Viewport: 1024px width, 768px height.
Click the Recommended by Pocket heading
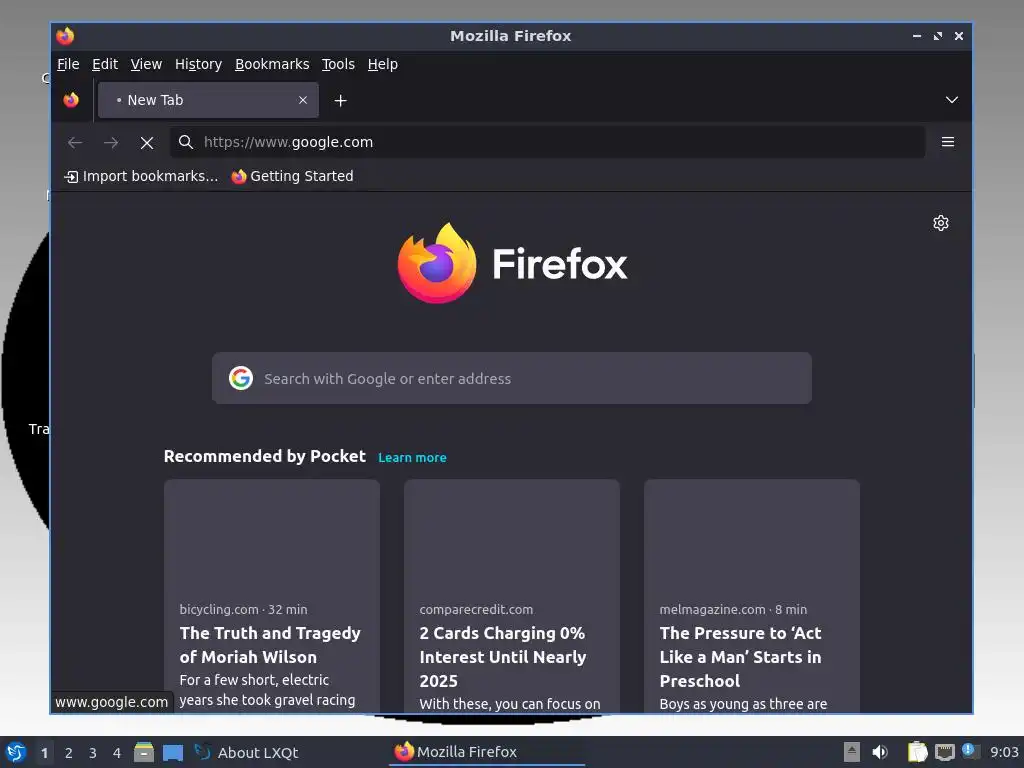click(x=264, y=456)
